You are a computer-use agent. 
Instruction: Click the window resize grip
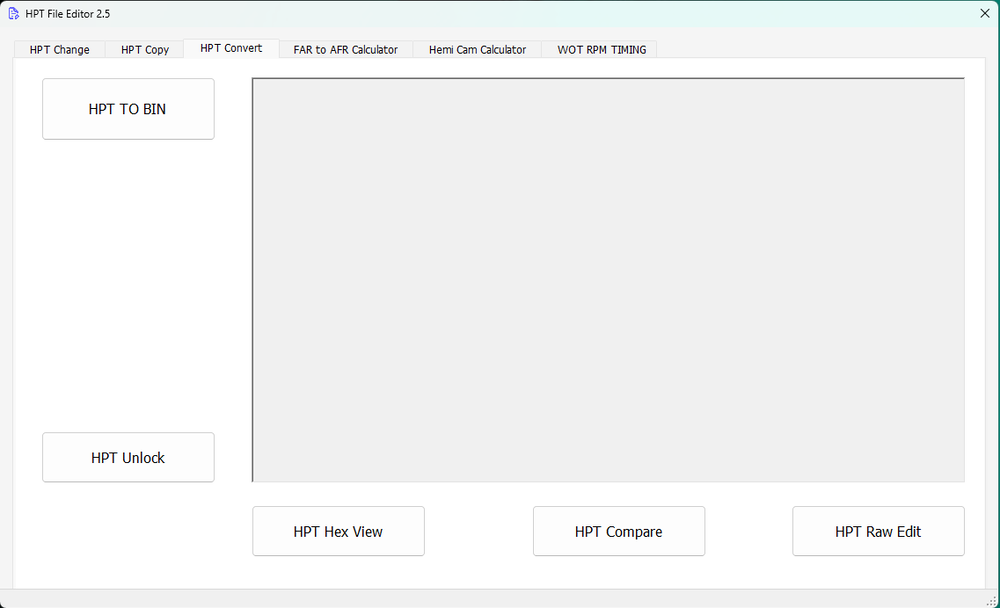(x=992, y=600)
